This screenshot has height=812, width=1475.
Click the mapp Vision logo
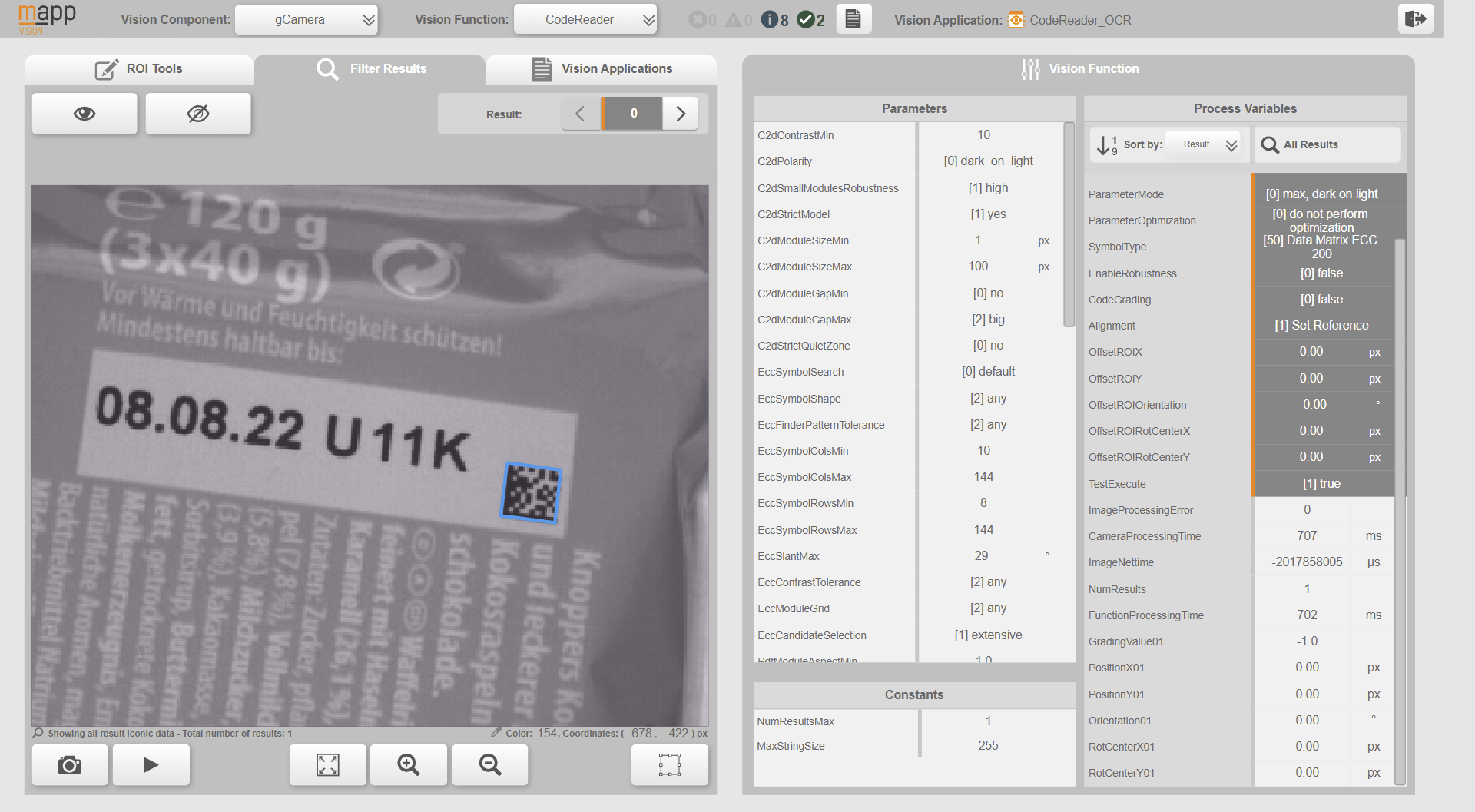(x=47, y=18)
